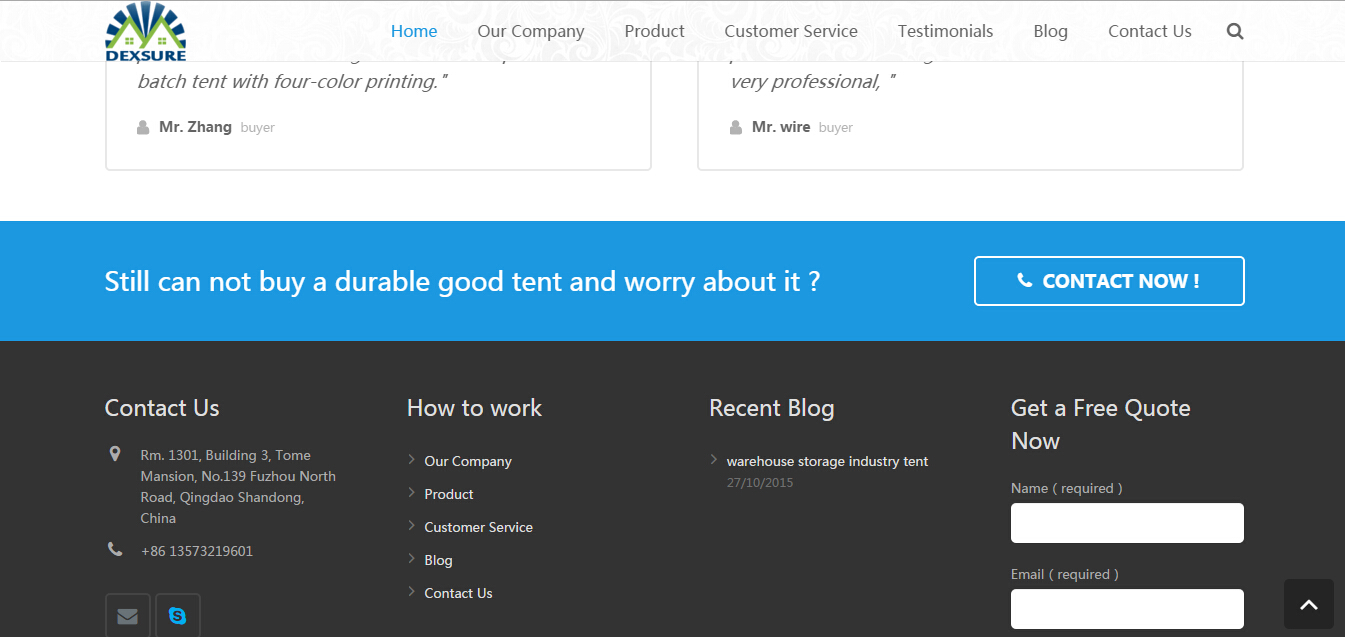Follow the footer Our Company link
1345x637 pixels.
tap(468, 461)
